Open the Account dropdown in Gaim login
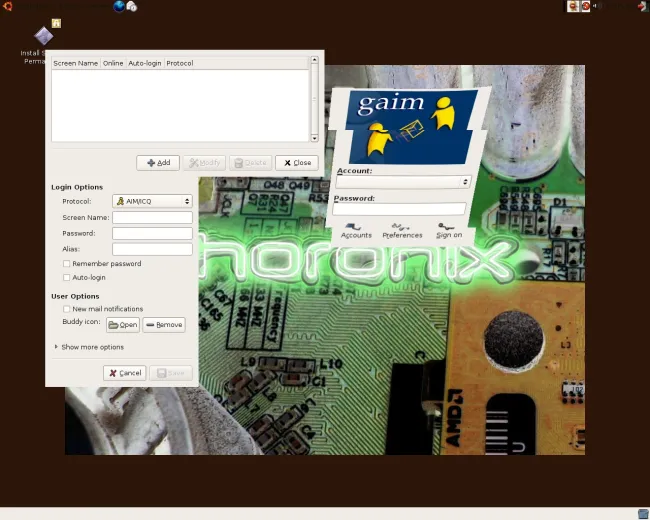This screenshot has width=650, height=520. pyautogui.click(x=403, y=182)
